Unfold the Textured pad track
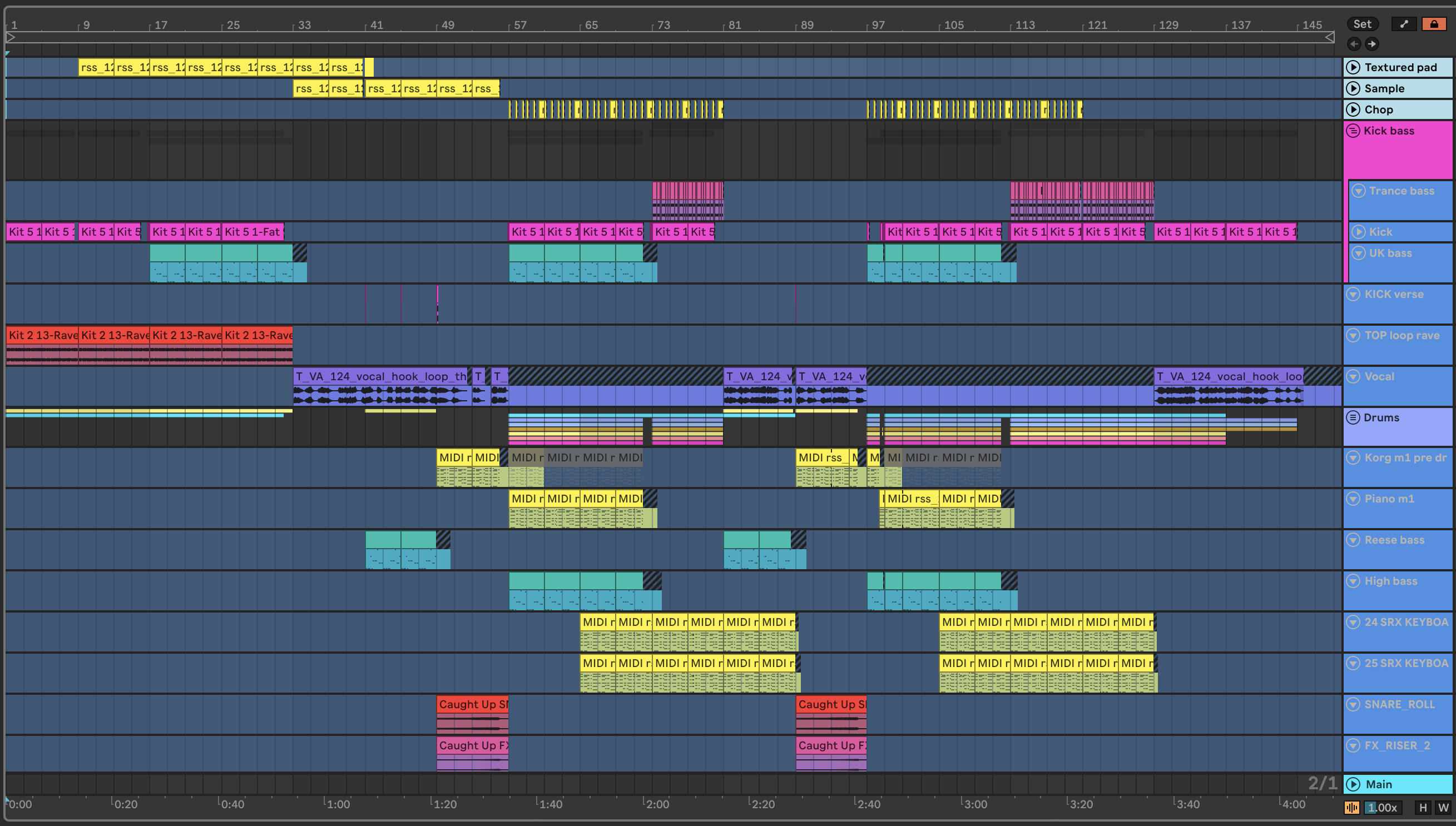The height and width of the screenshot is (826, 1456). 1353,67
